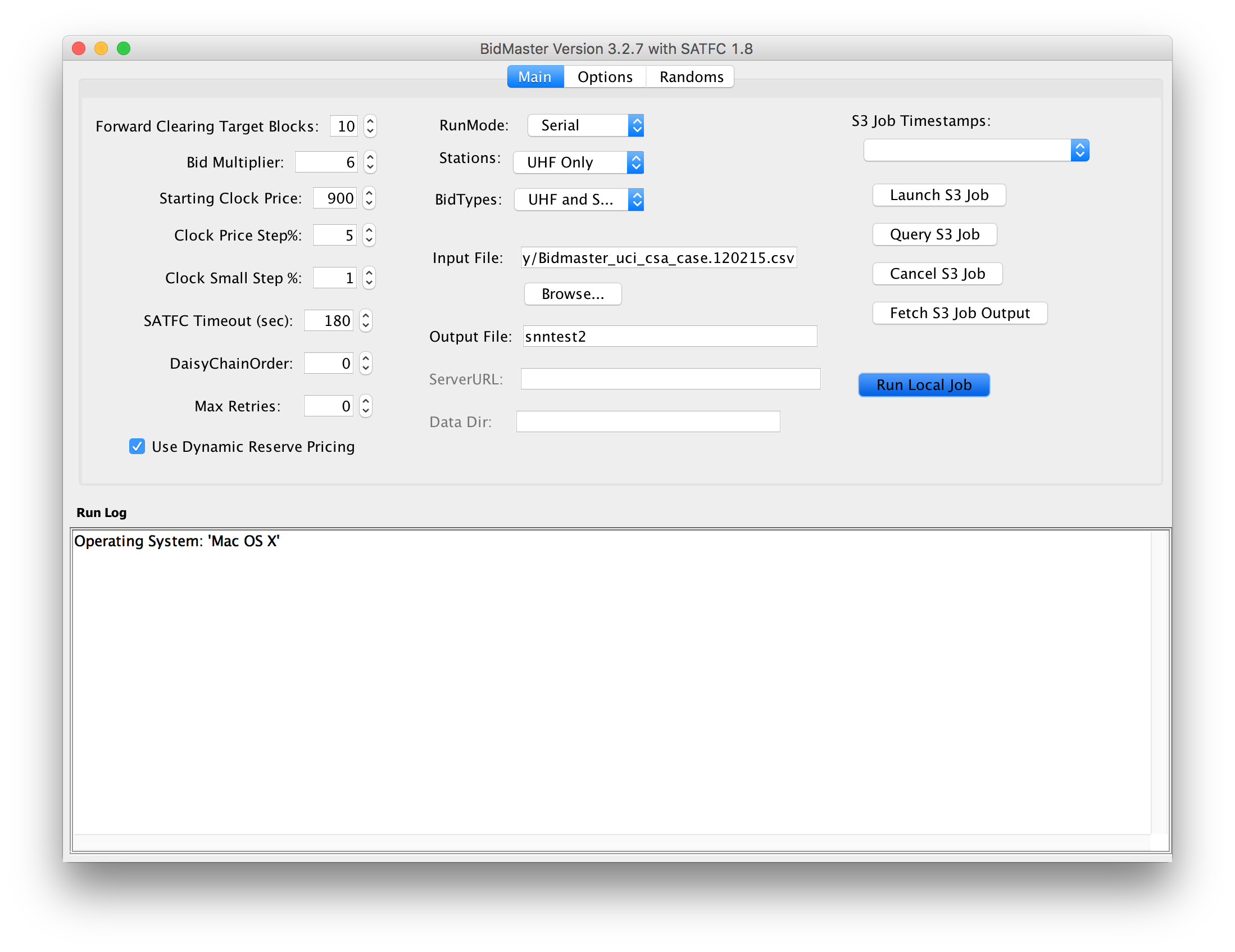Open S3 Job Timestamps dropdown
Screen dimensions: 1235x952
point(975,151)
